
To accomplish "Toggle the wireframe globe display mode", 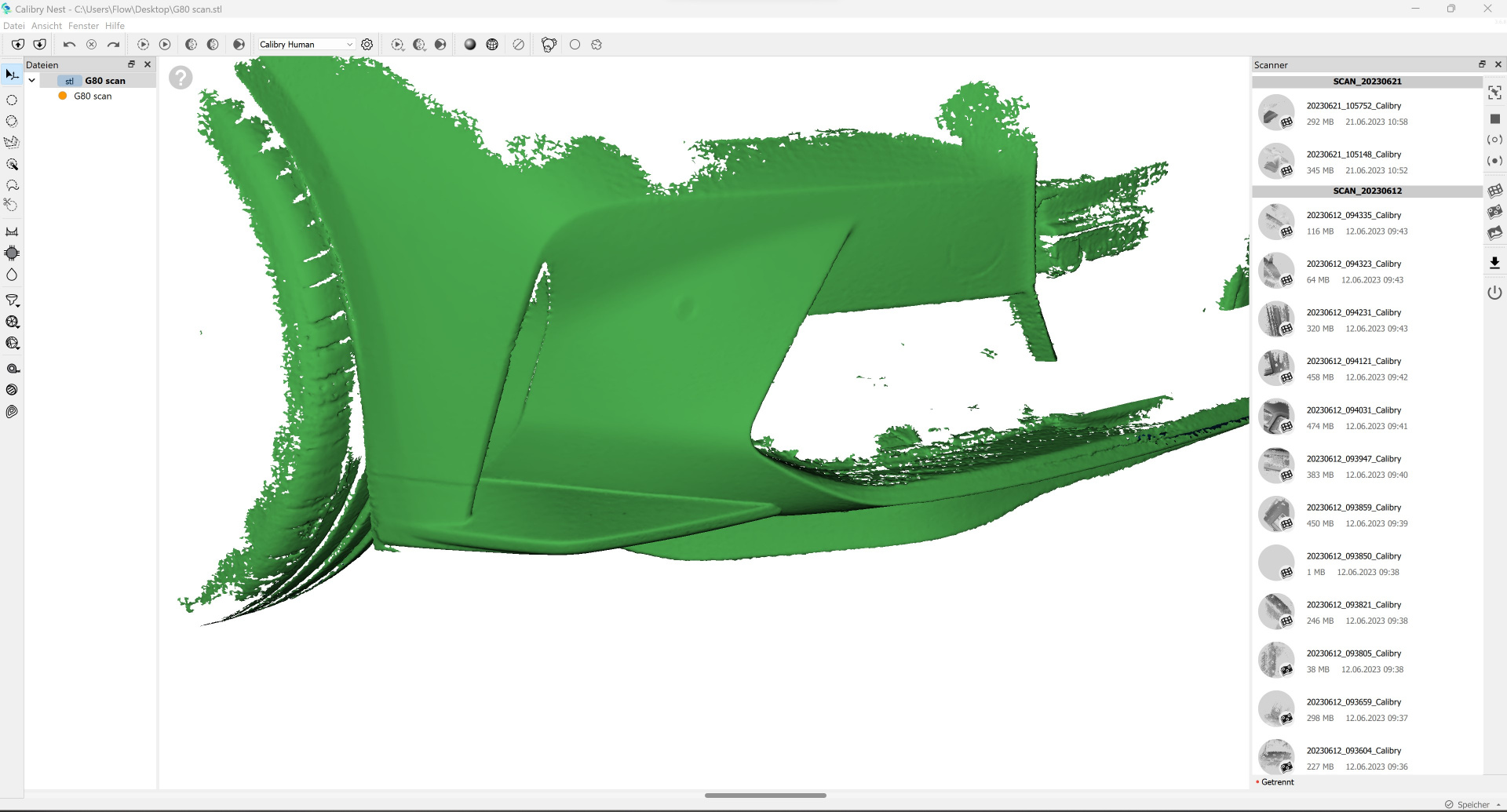I will point(492,45).
